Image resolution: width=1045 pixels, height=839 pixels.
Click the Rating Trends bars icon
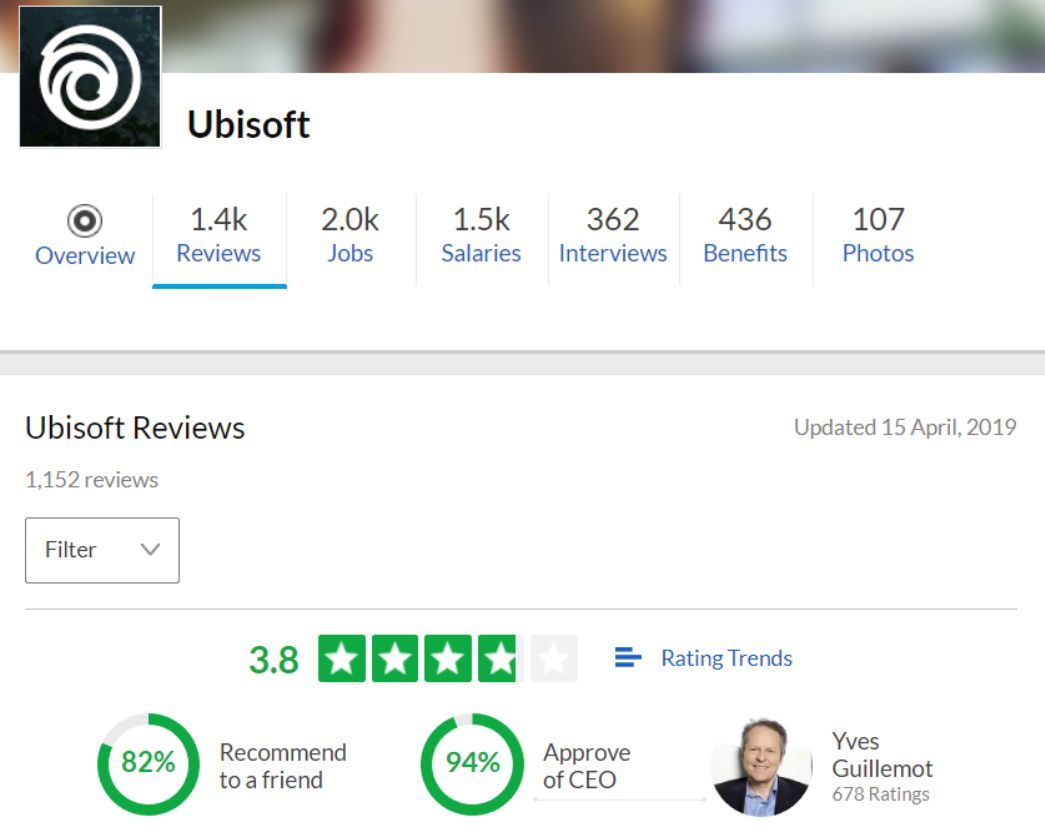coord(628,658)
